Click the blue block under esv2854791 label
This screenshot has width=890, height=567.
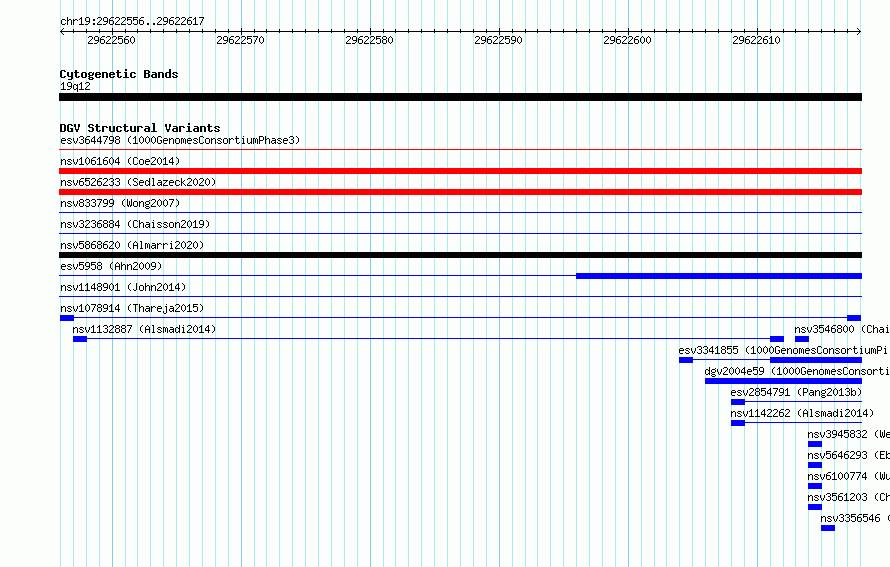point(737,402)
